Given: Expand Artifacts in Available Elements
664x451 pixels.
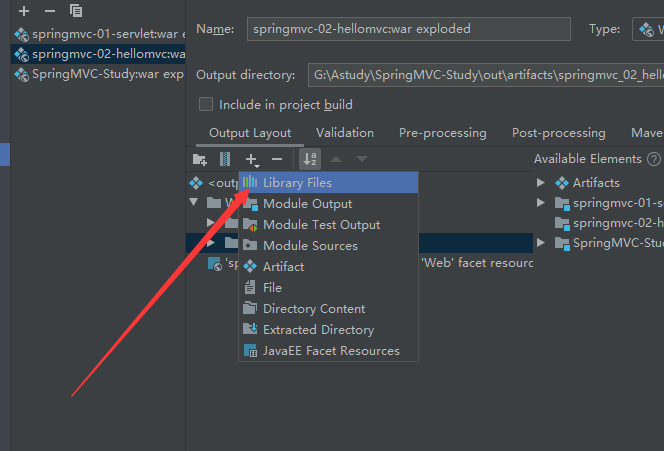Looking at the screenshot, I should [x=541, y=183].
